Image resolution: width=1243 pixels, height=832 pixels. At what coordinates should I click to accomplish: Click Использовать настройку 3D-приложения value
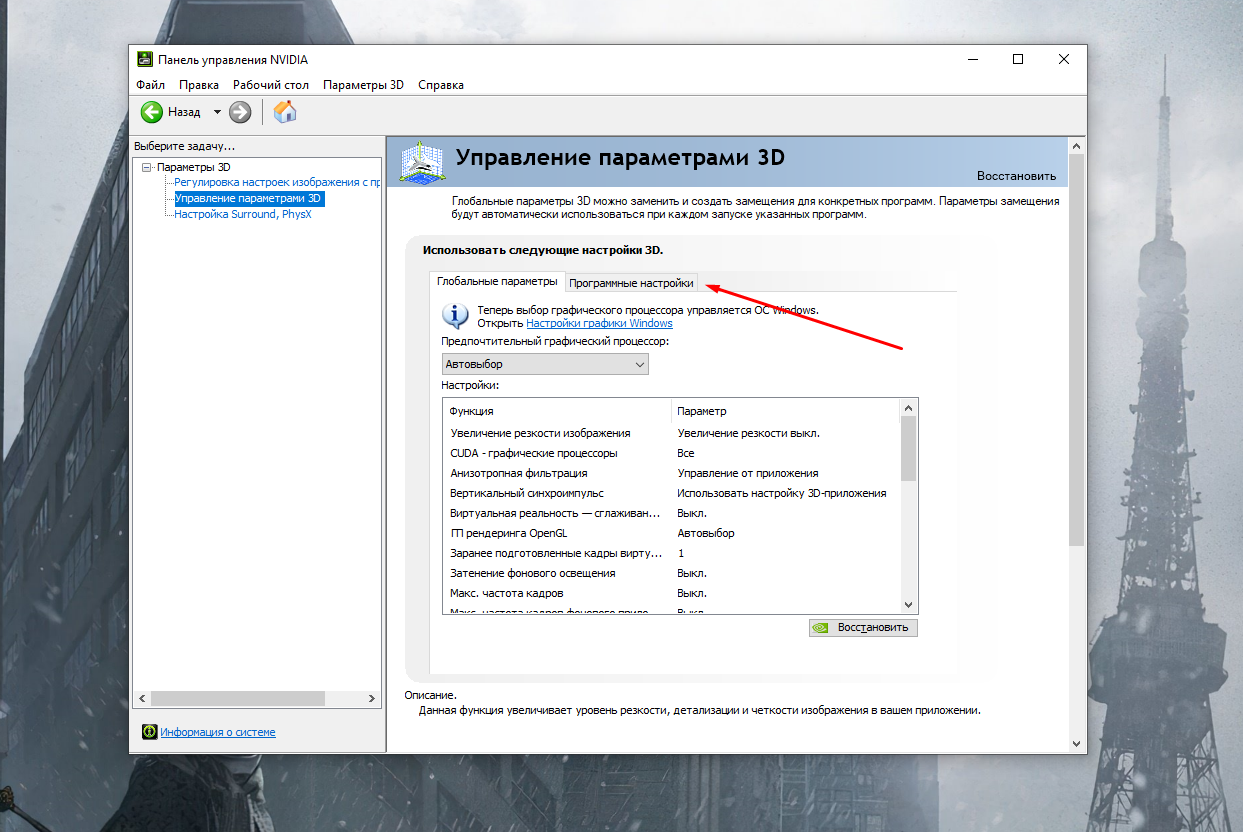pos(782,493)
